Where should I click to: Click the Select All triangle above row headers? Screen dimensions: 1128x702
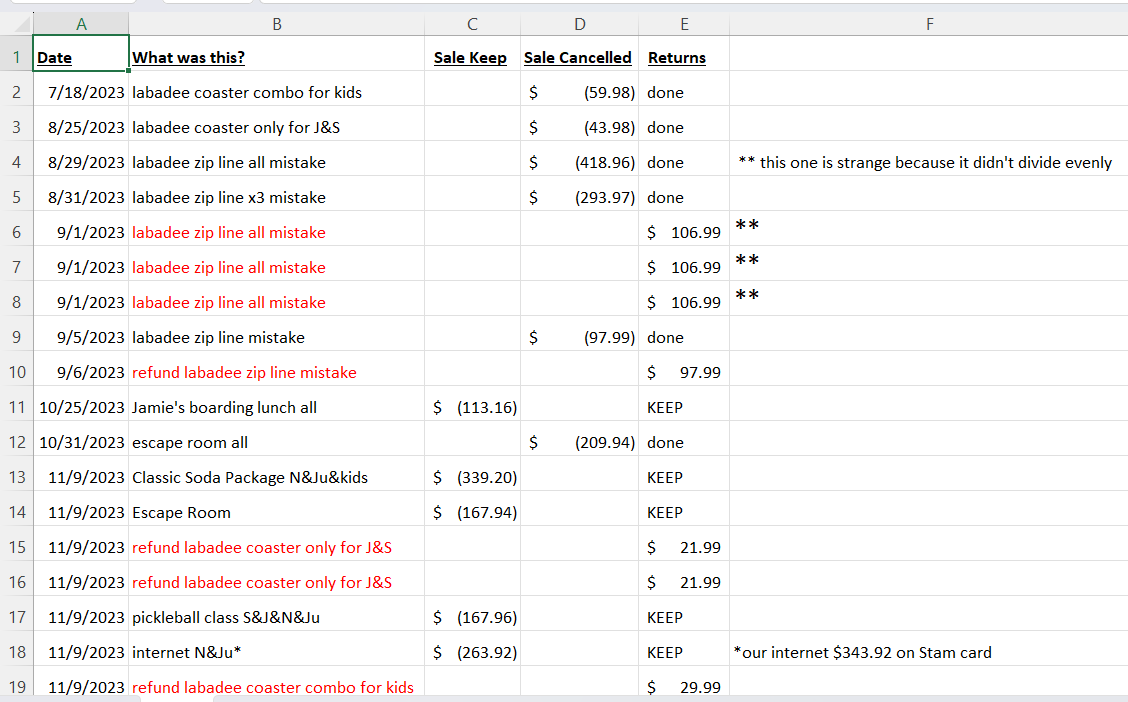click(x=18, y=20)
